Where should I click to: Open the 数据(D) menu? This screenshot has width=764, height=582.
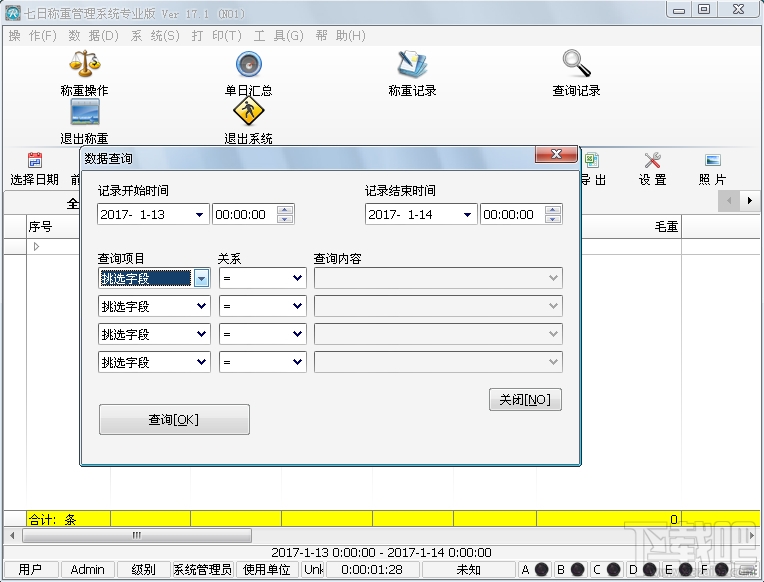(x=94, y=36)
